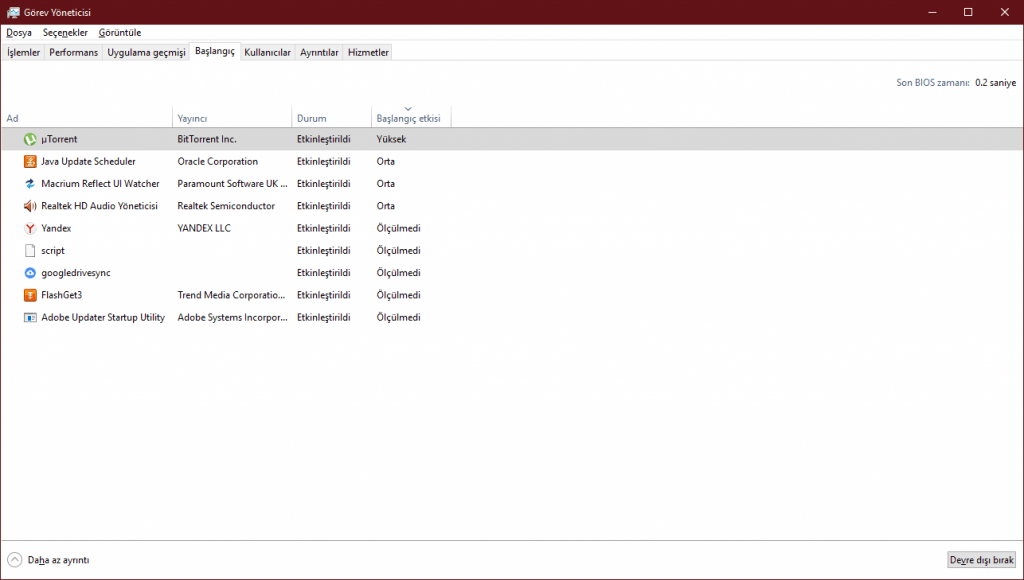1024x580 pixels.
Task: Click the Adobe Updater Startup Utility icon
Action: pyautogui.click(x=30, y=317)
